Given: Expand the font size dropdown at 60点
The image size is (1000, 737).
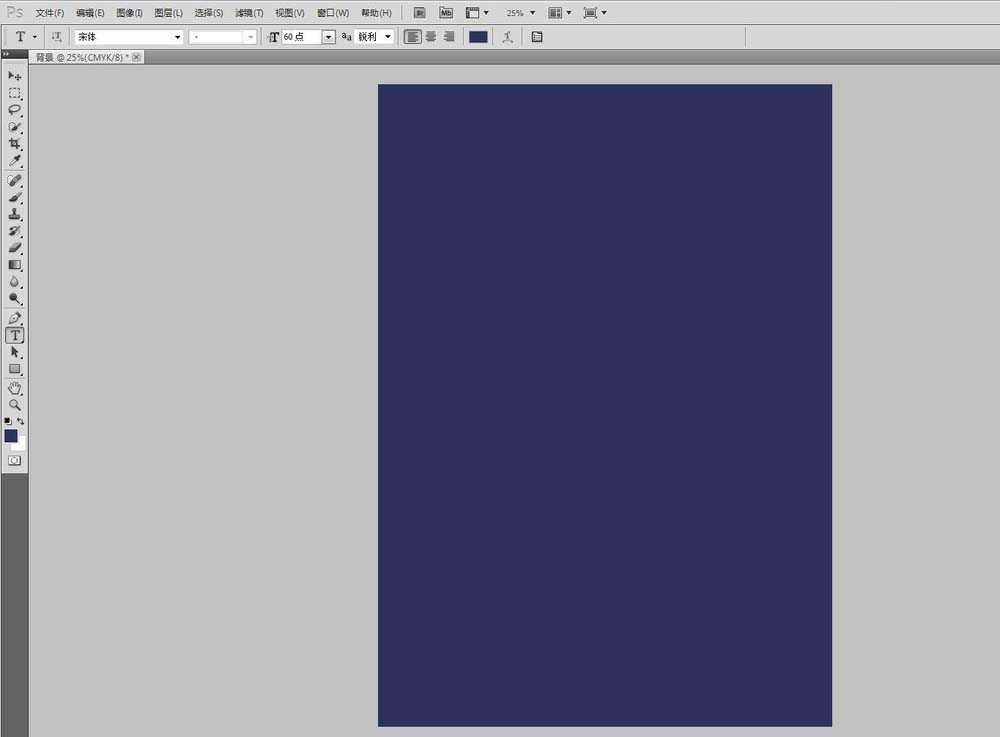Looking at the screenshot, I should pyautogui.click(x=328, y=37).
